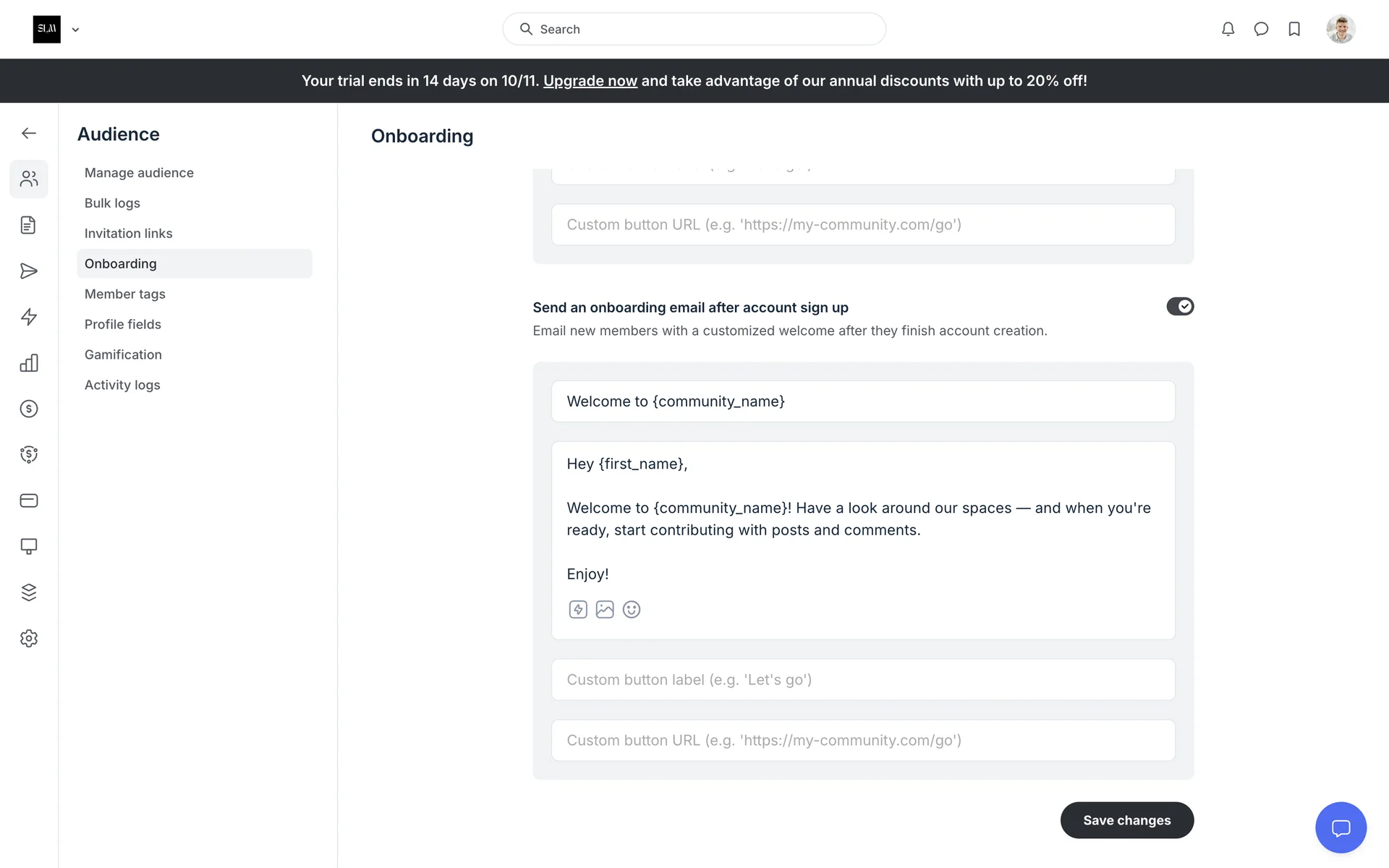Open the notifications bell
1389x868 pixels.
[1228, 29]
